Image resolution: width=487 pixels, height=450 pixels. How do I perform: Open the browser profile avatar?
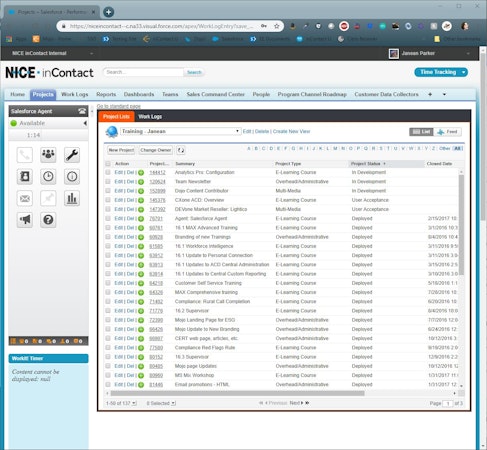point(465,26)
